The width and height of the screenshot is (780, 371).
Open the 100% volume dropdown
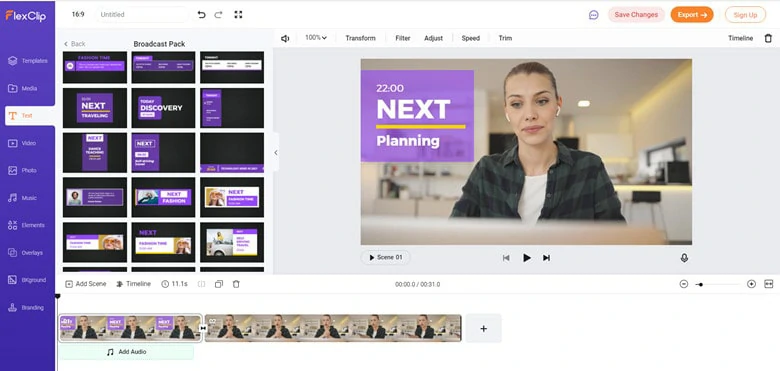[x=316, y=38]
